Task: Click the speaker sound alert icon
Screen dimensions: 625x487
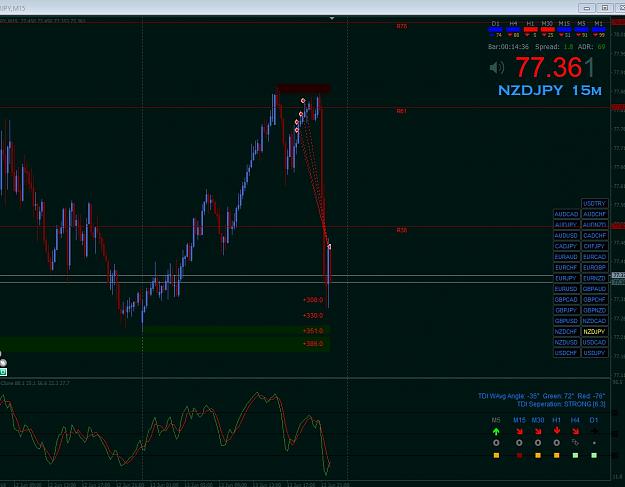Action: [497, 68]
